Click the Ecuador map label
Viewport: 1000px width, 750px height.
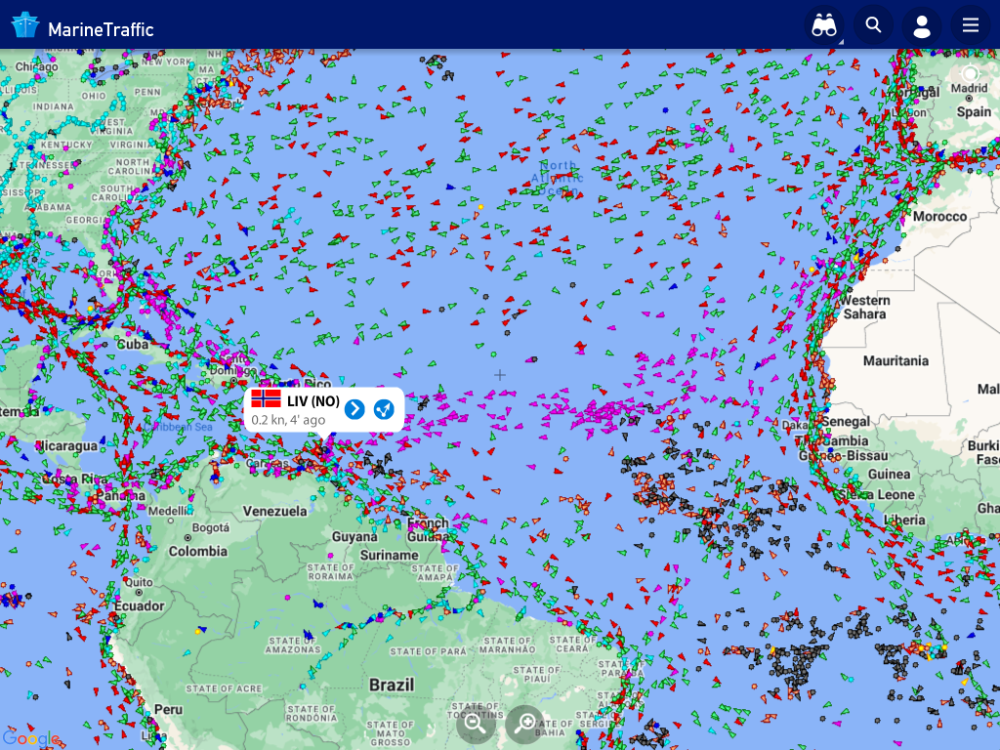tap(139, 606)
